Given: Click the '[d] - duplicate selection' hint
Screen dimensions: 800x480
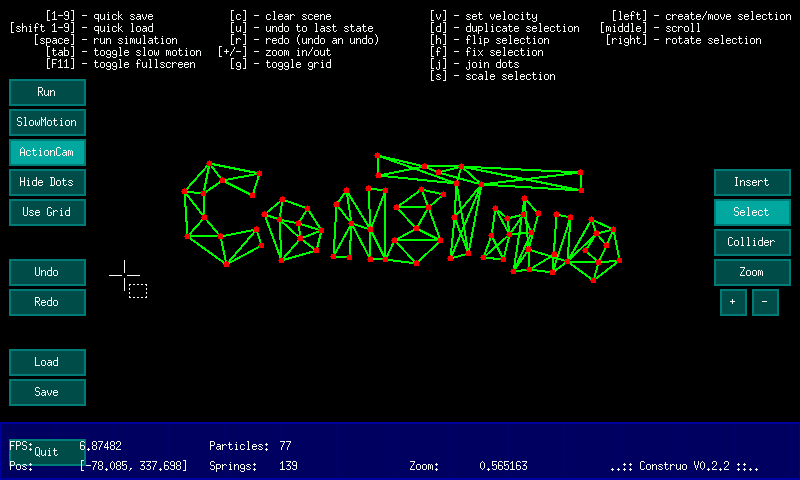Looking at the screenshot, I should (505, 28).
